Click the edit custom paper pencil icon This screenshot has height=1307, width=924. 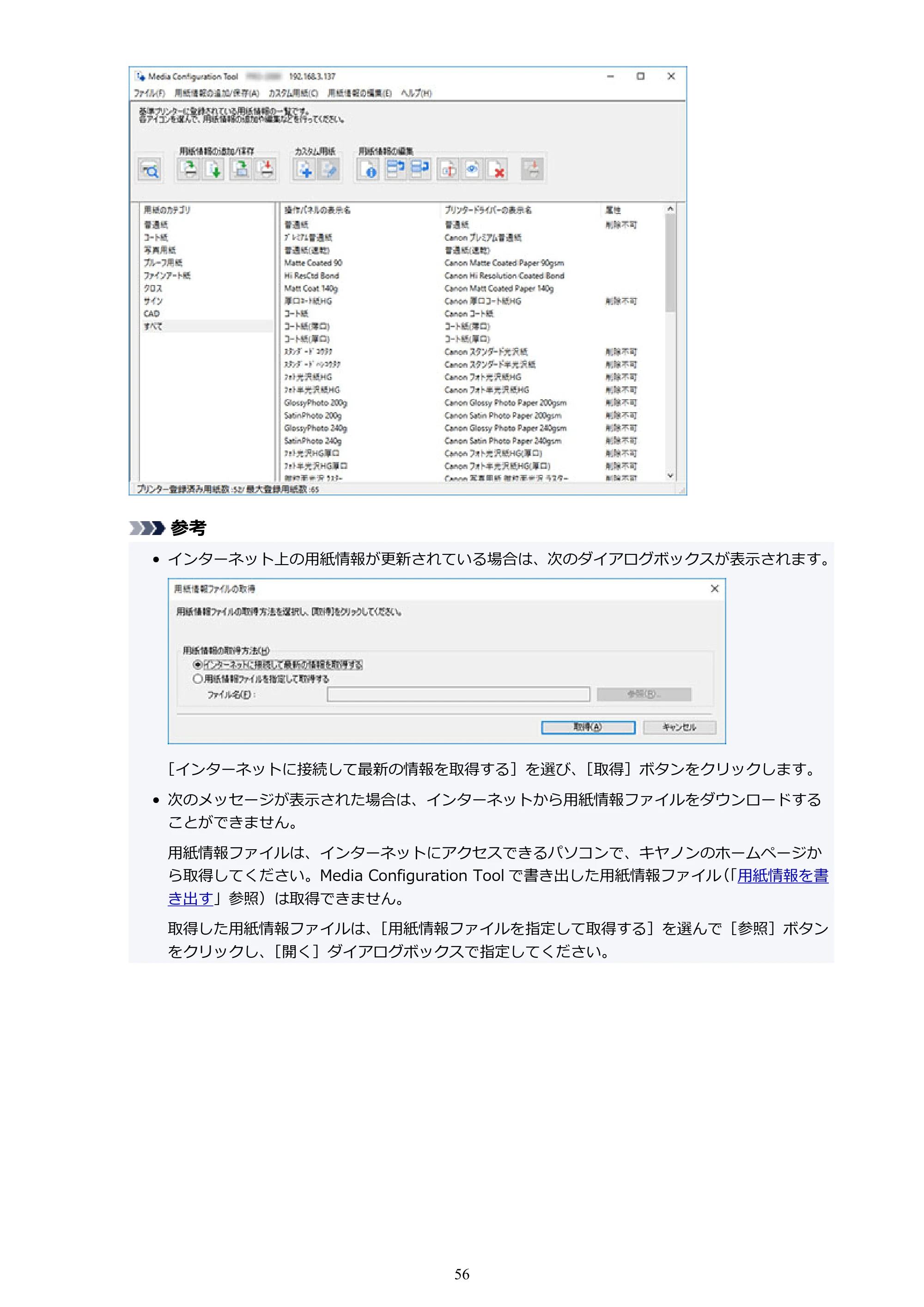(328, 169)
